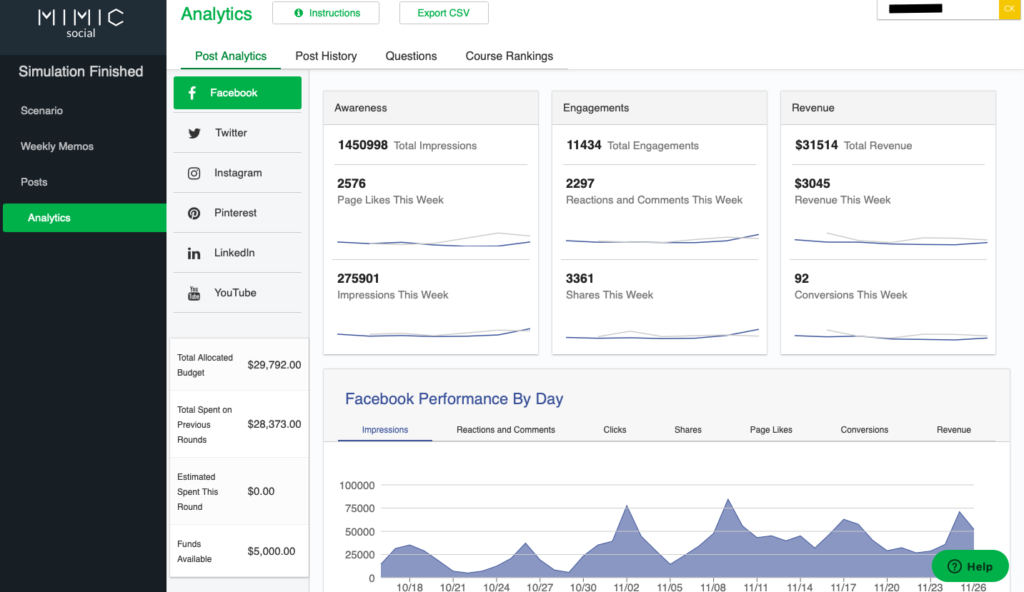Click the Impressions This Week sparkline

[x=433, y=333]
